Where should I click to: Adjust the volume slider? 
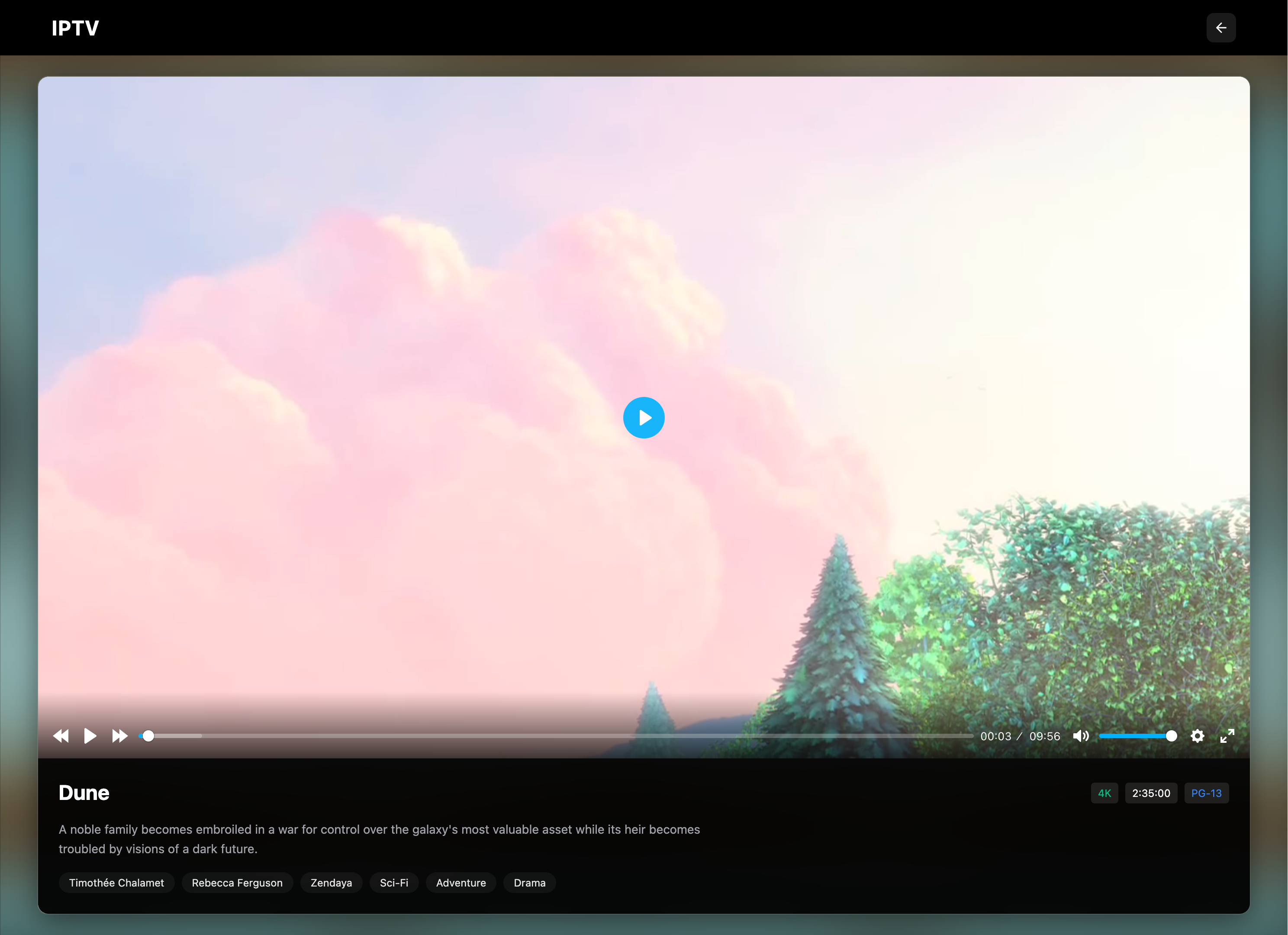point(1135,736)
